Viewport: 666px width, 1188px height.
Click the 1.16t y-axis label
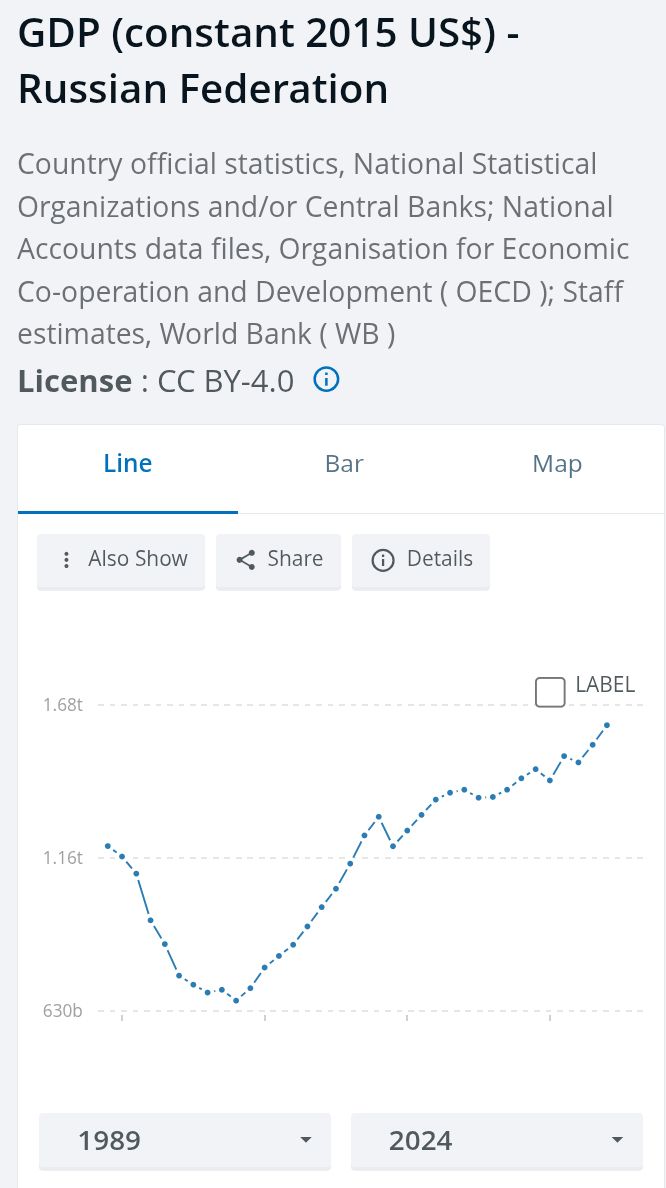click(62, 858)
